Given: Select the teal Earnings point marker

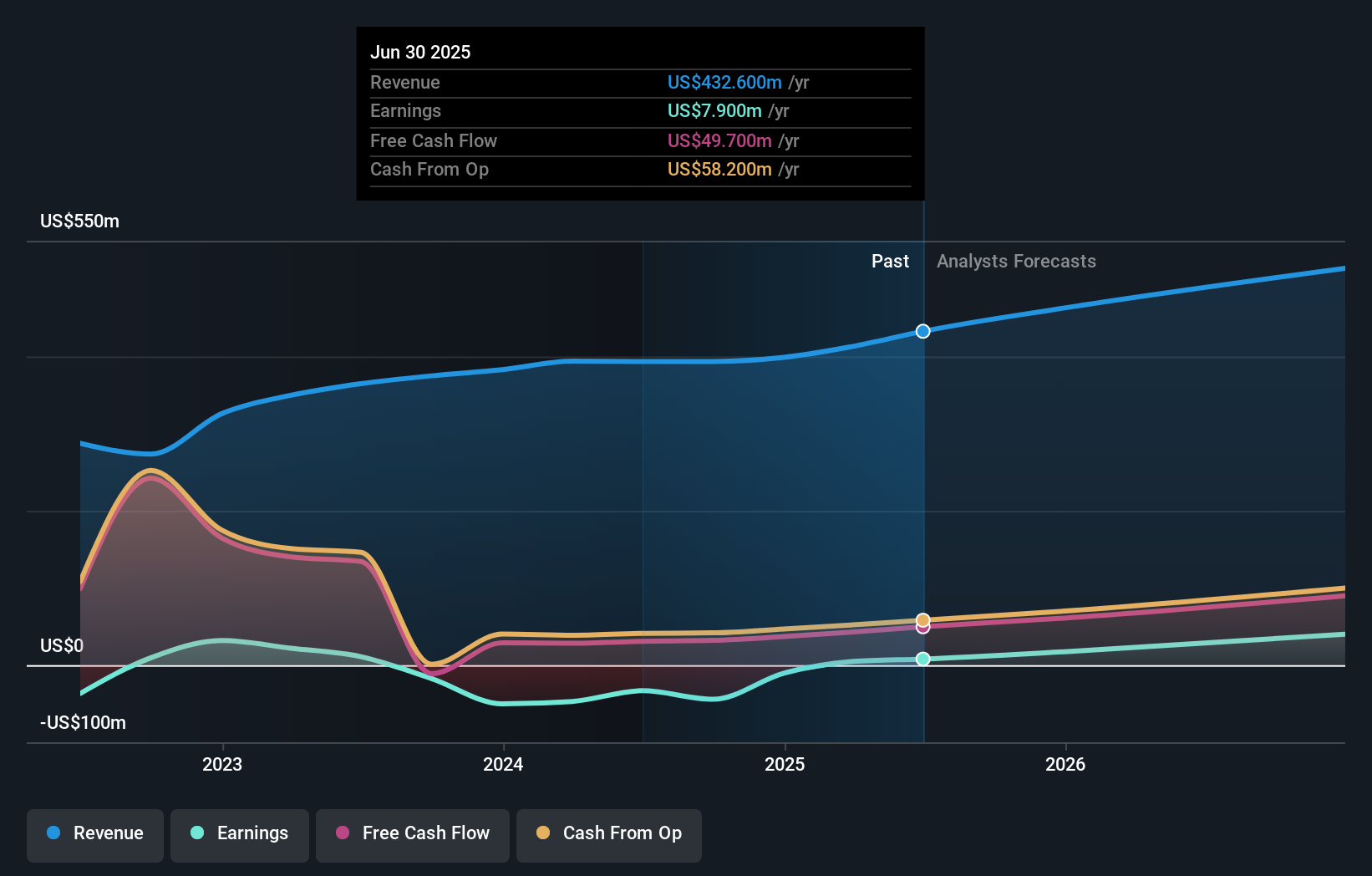Looking at the screenshot, I should 922,660.
